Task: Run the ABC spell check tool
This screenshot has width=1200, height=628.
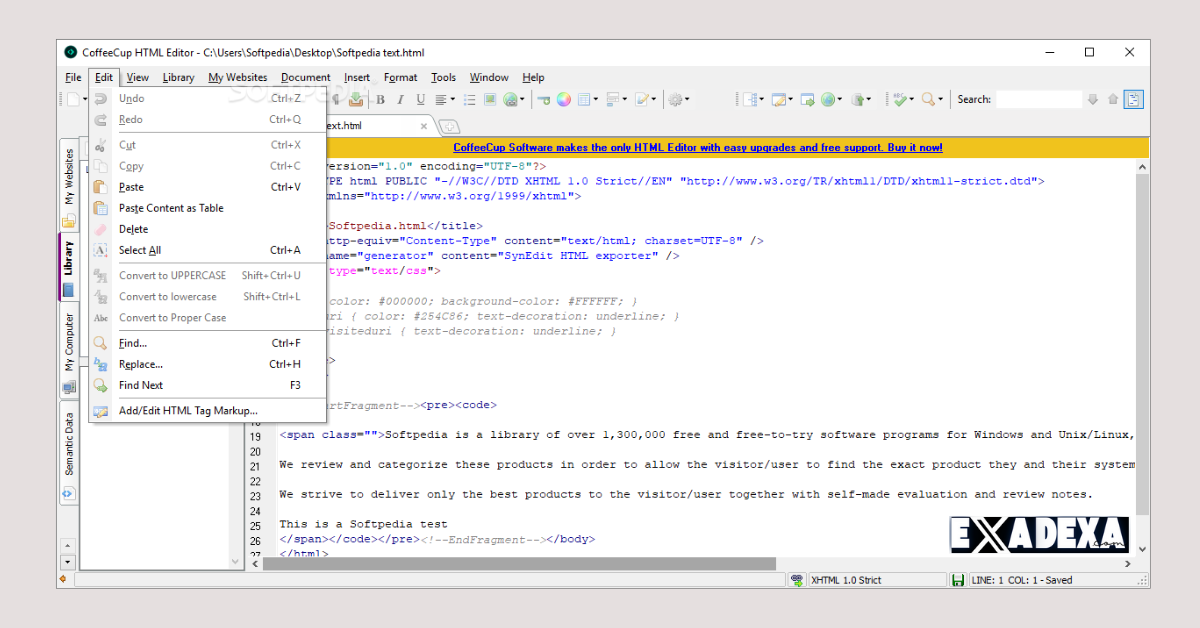Action: 901,99
